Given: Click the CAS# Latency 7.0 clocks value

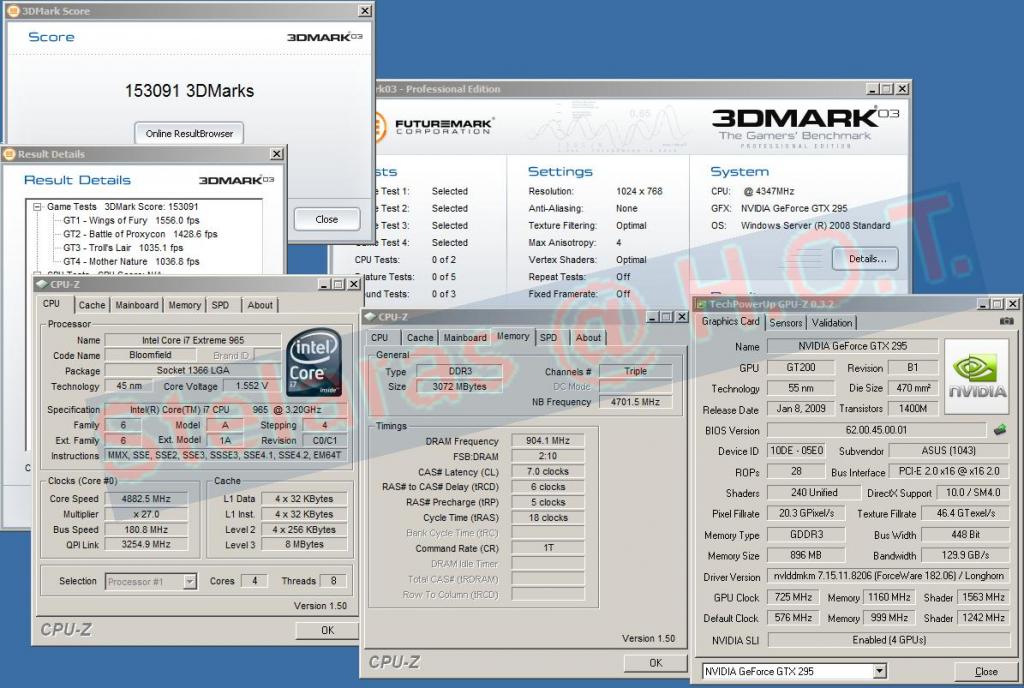Looking at the screenshot, I should pyautogui.click(x=548, y=471).
